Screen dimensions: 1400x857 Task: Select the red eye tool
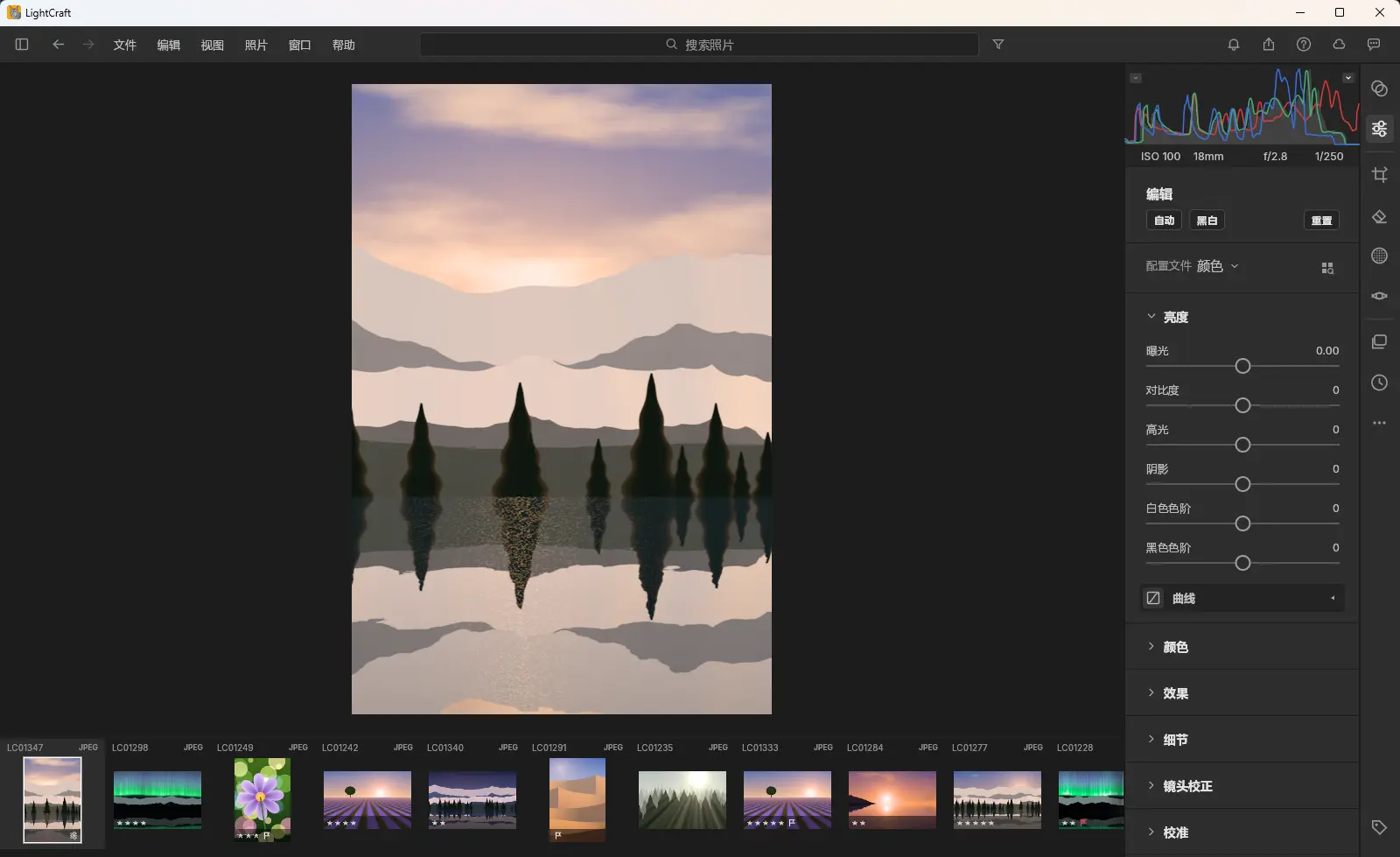pyautogui.click(x=1380, y=296)
